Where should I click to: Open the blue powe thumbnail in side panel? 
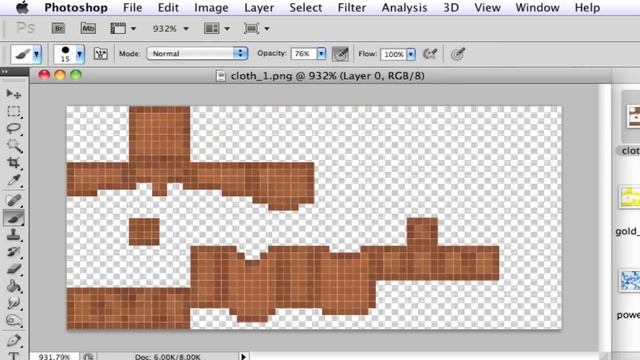[630, 280]
